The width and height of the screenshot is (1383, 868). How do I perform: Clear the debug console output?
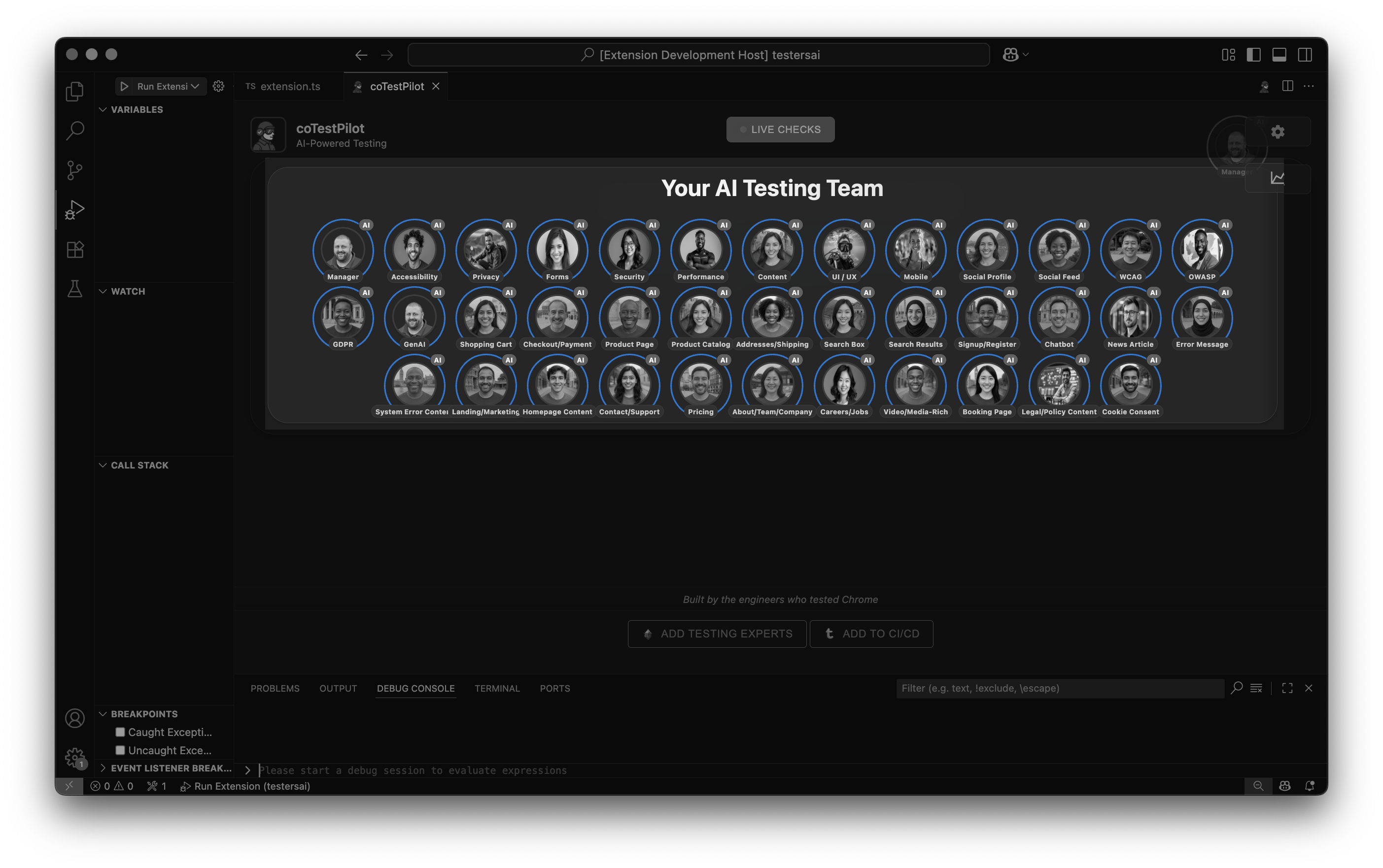click(x=1256, y=688)
